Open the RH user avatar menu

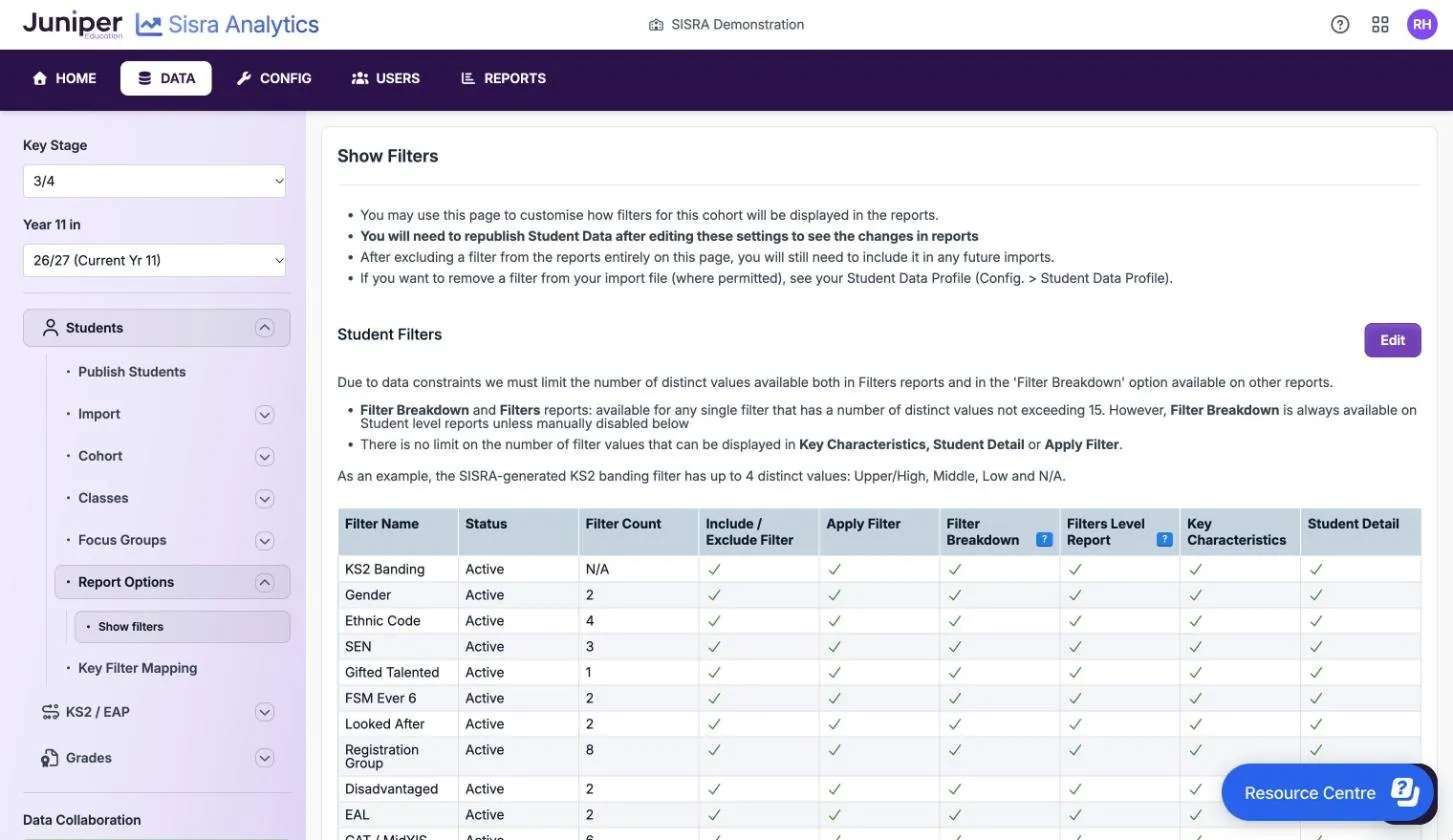pos(1422,25)
